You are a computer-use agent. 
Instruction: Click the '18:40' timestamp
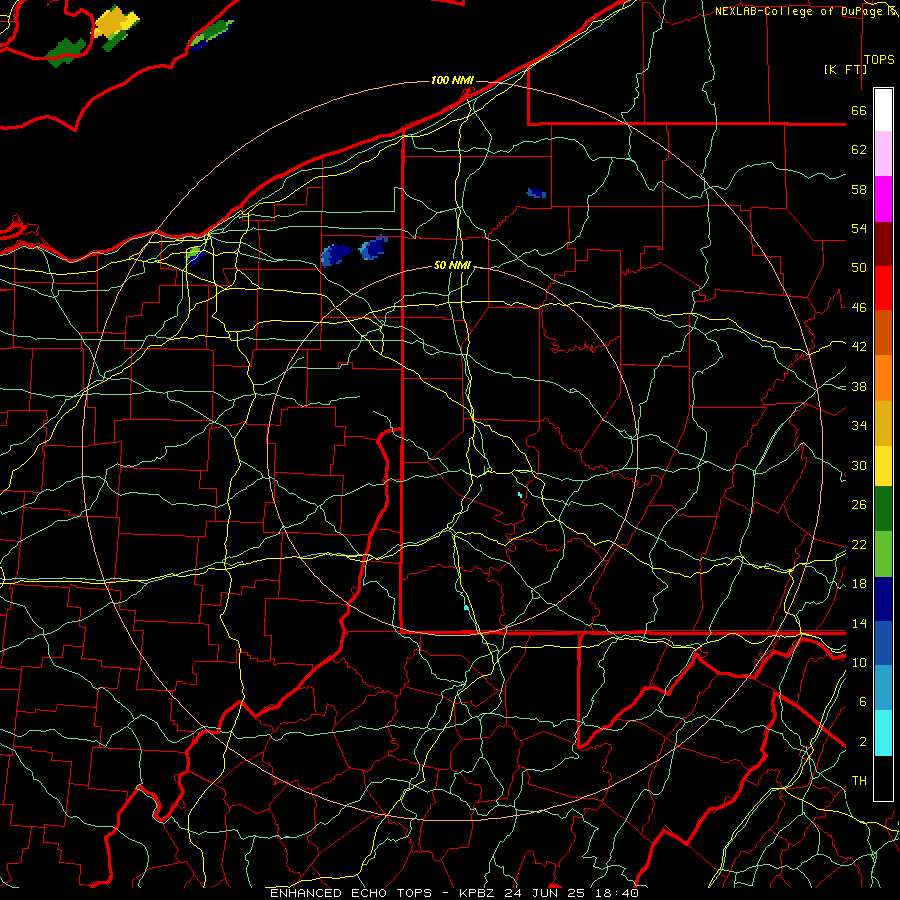pos(615,893)
